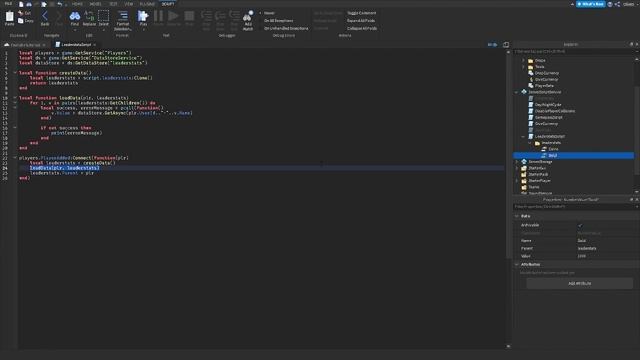Collapse the Attributes section in Properties
Image resolution: width=640 pixels, height=360 pixels.
(517, 264)
